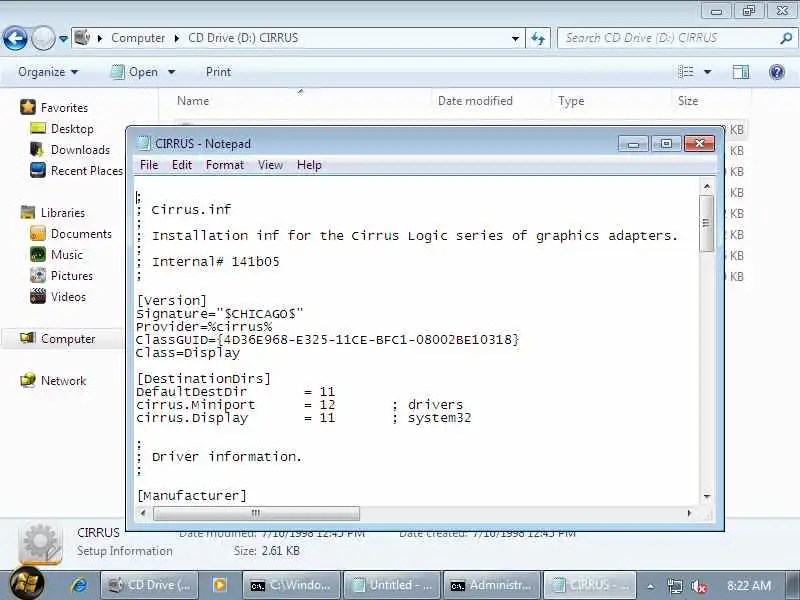Screen dimensions: 800x600
Task: Open Notepad File menu
Action: pos(149,165)
